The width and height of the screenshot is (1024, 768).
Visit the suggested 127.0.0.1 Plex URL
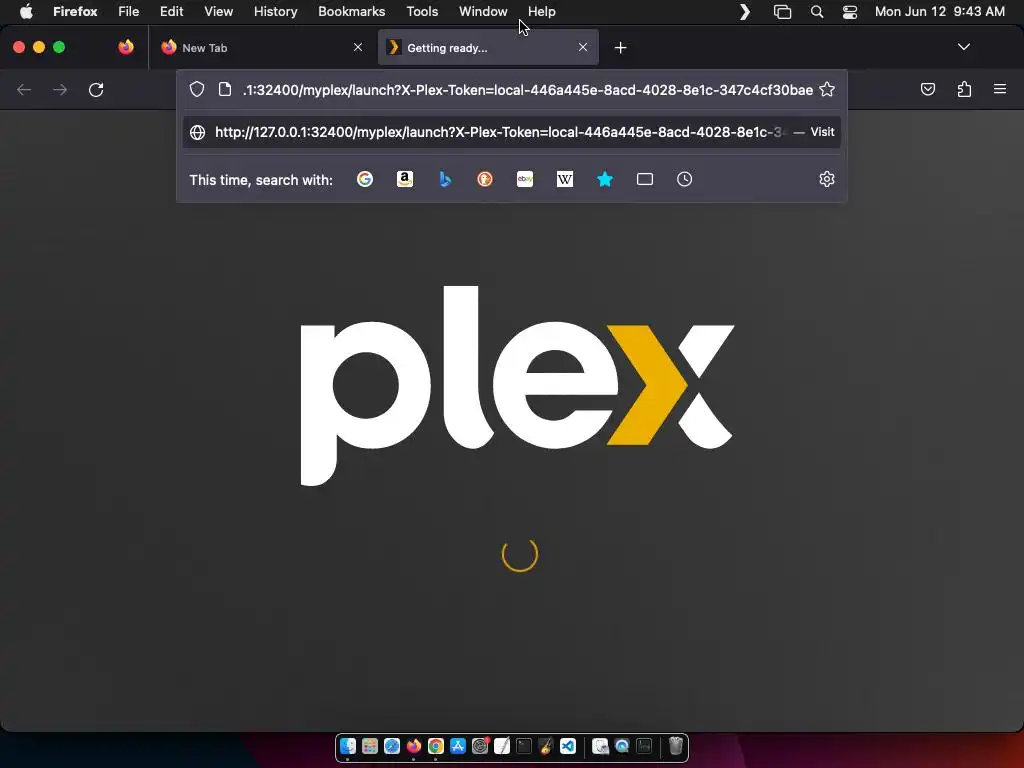512,132
